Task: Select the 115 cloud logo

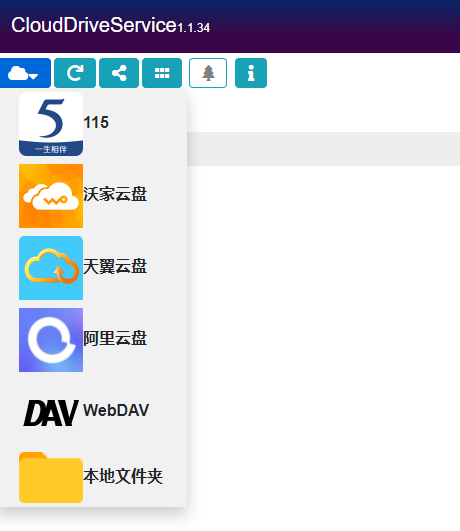Action: point(51,124)
